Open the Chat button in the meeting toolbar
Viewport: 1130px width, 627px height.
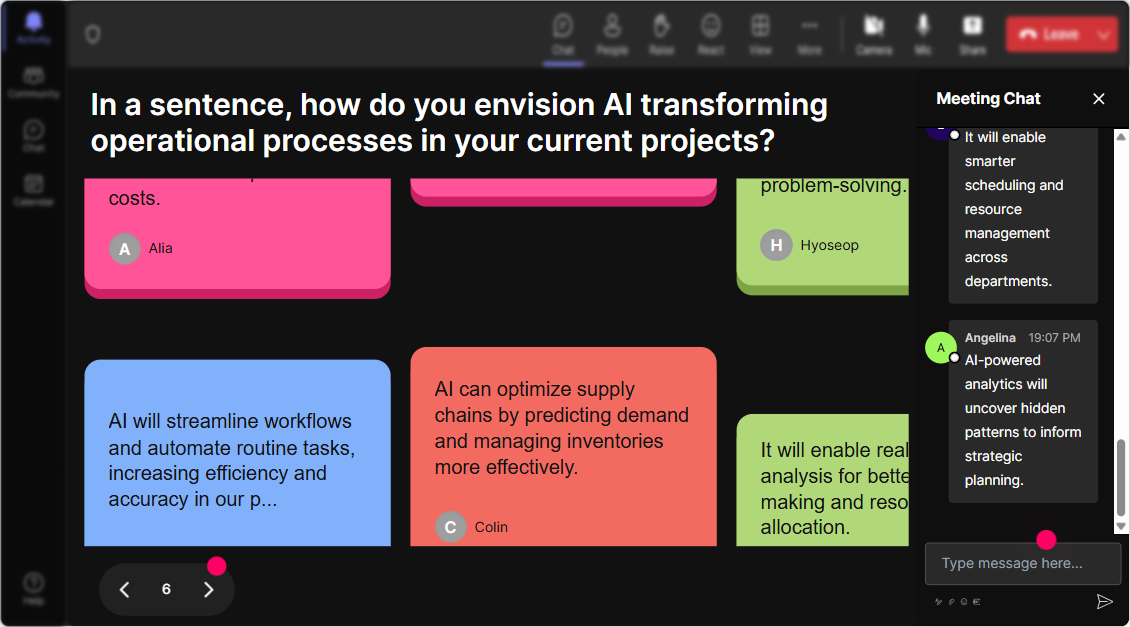(x=563, y=34)
